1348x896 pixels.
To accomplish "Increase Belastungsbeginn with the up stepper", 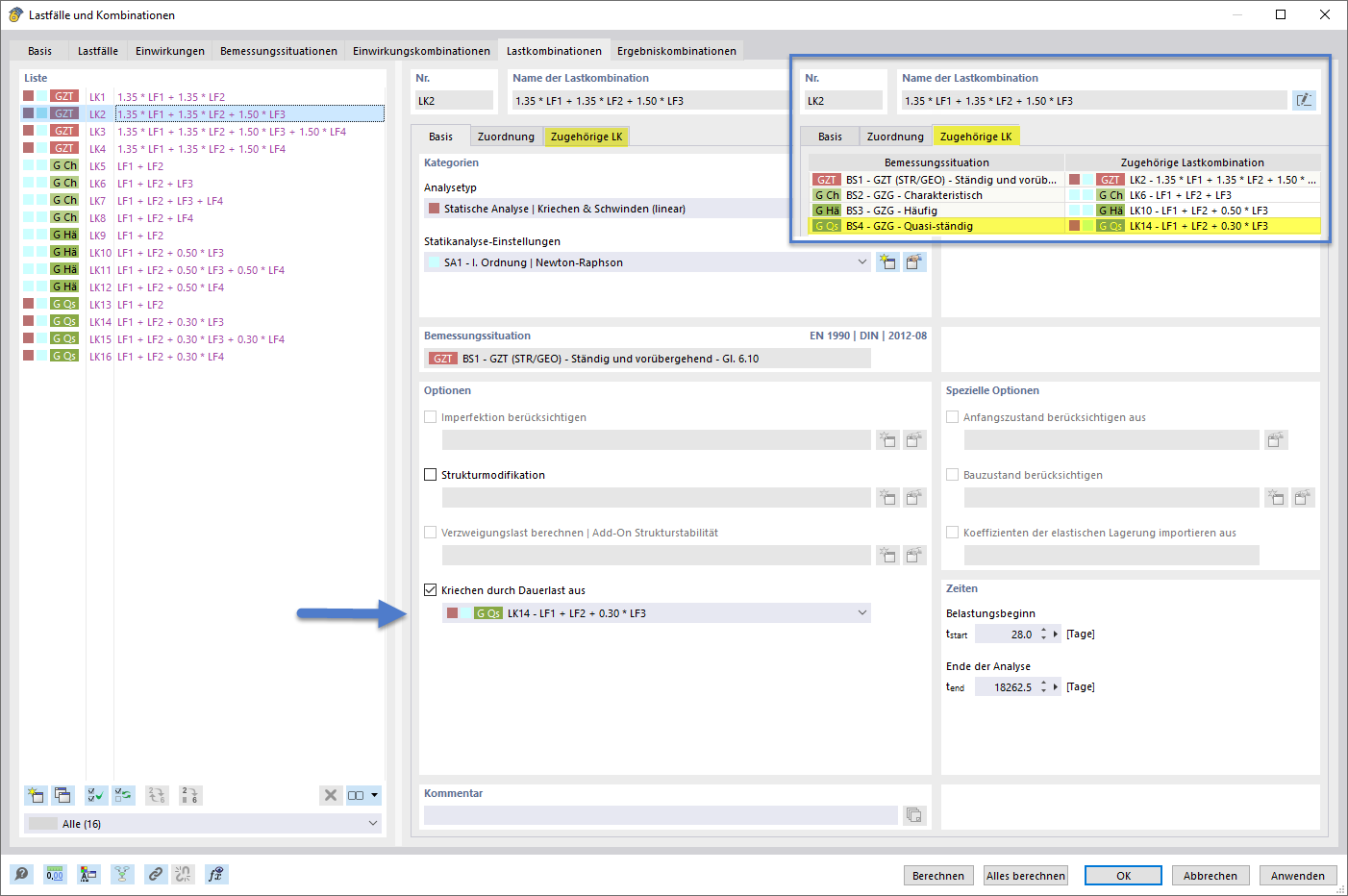I will tap(1043, 629).
